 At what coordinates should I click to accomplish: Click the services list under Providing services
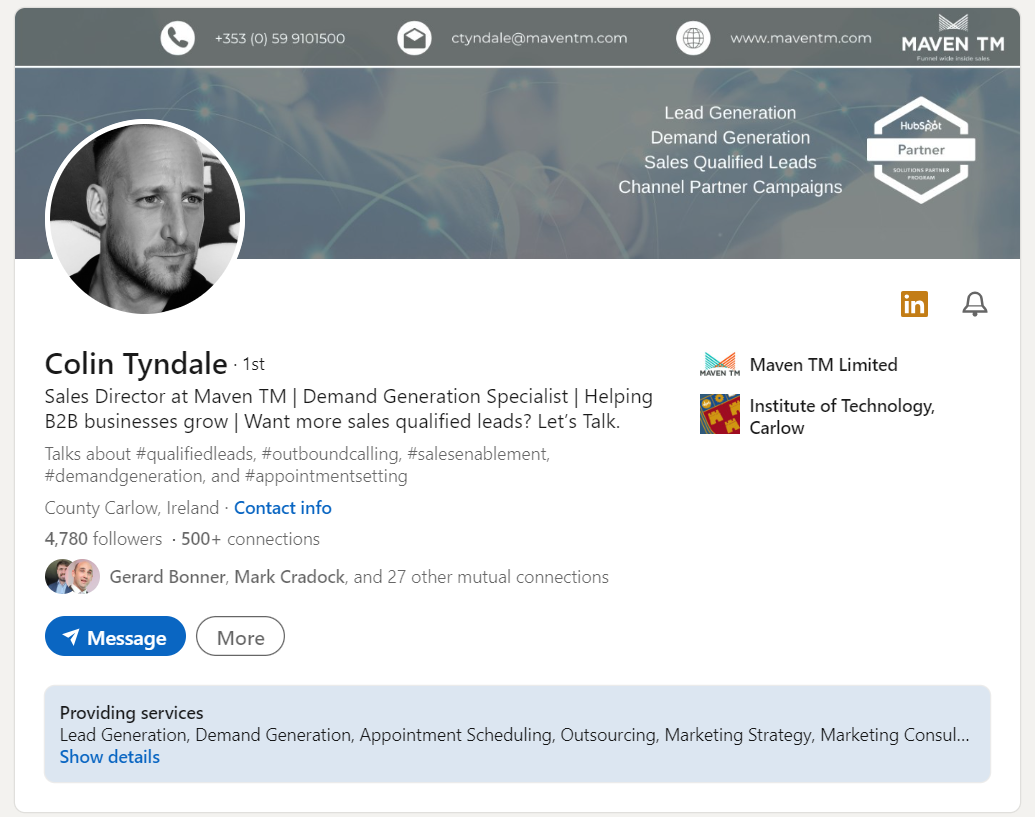click(514, 735)
